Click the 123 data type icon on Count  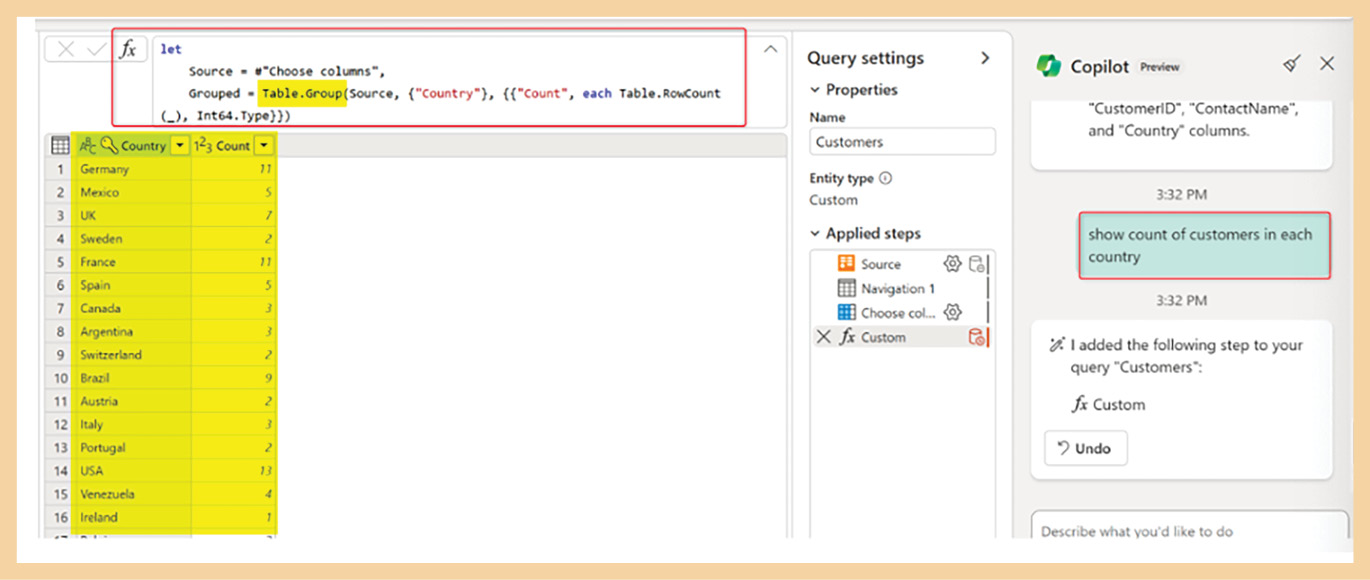[x=202, y=146]
